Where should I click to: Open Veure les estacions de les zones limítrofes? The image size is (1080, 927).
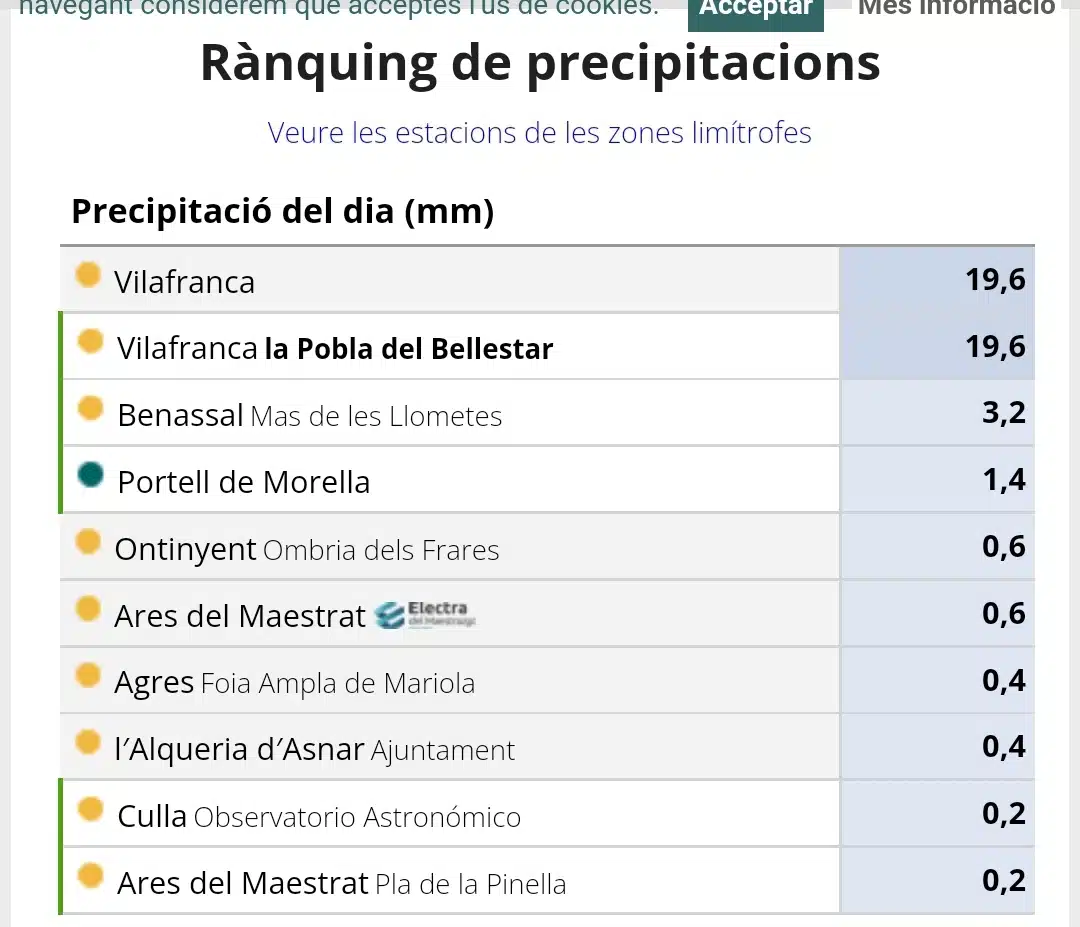[x=539, y=133]
